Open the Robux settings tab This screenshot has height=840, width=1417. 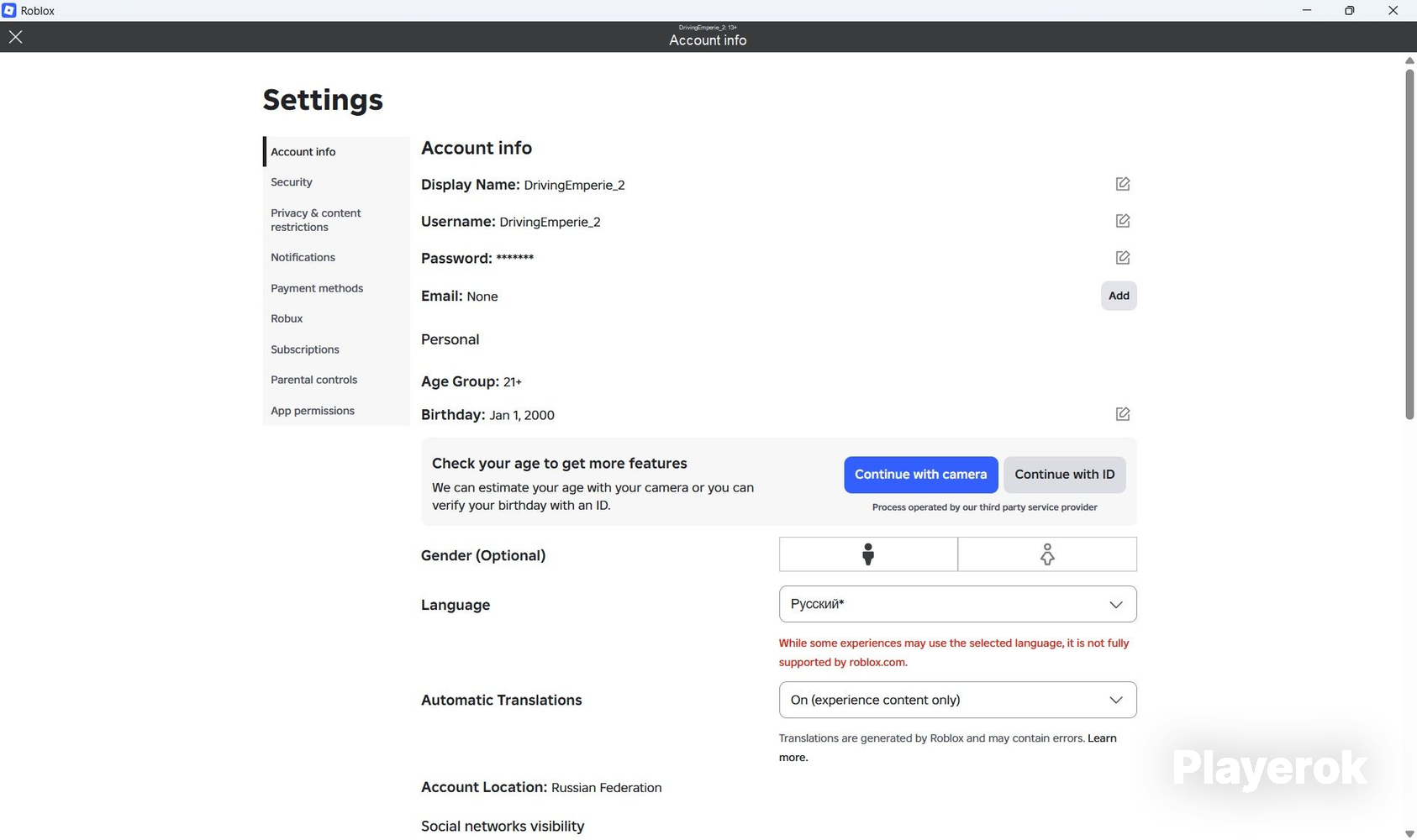(336, 319)
